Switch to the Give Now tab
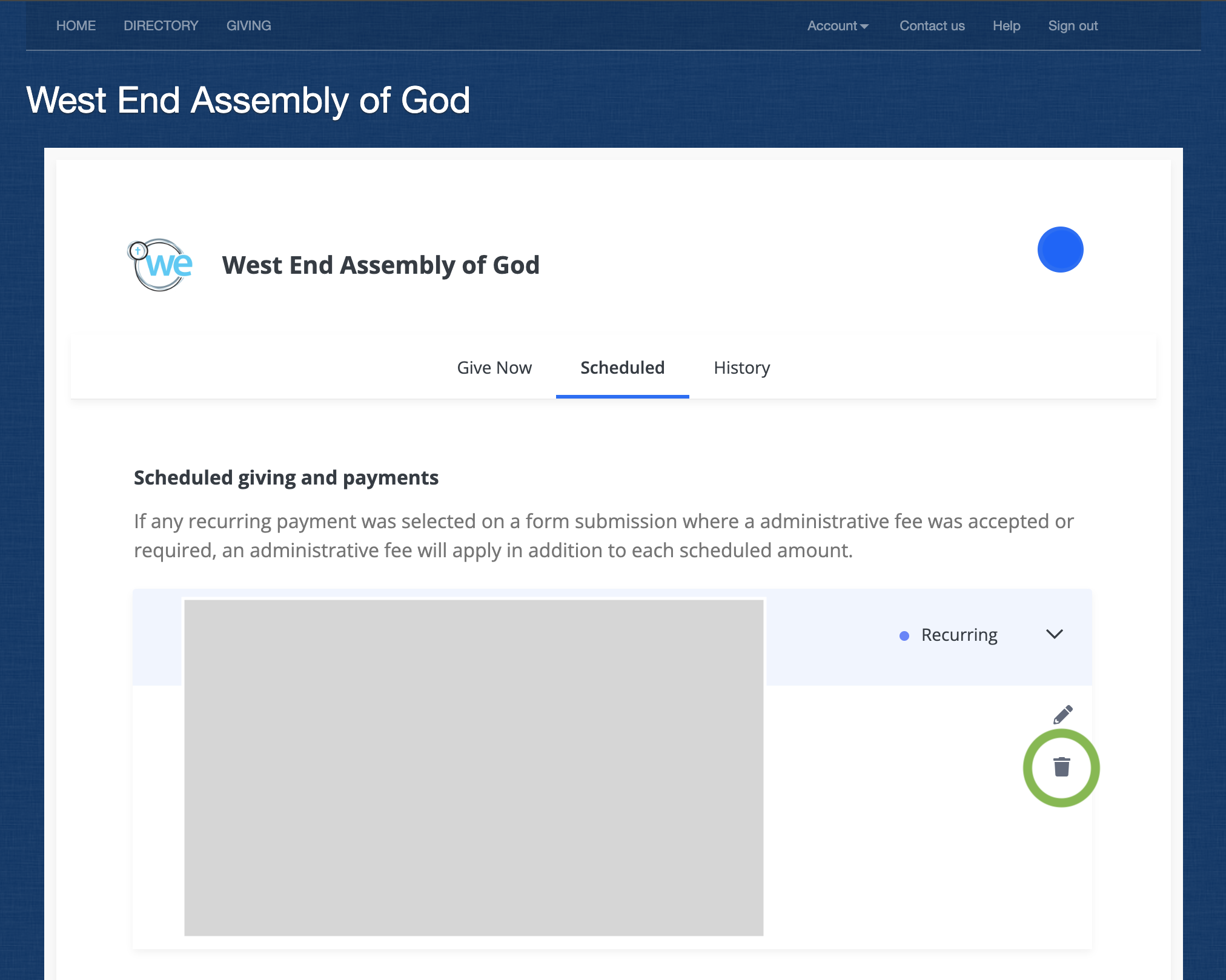The height and width of the screenshot is (980, 1226). pos(494,368)
